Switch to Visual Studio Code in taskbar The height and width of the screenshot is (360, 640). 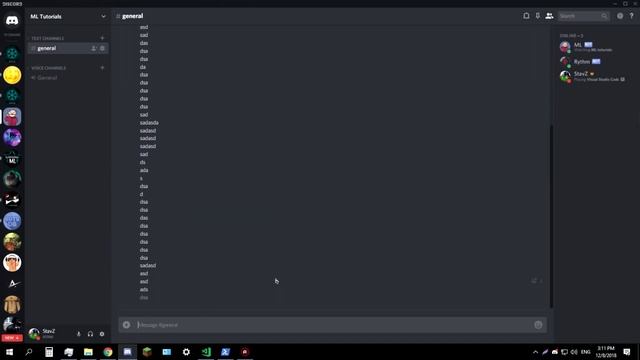tap(206, 352)
